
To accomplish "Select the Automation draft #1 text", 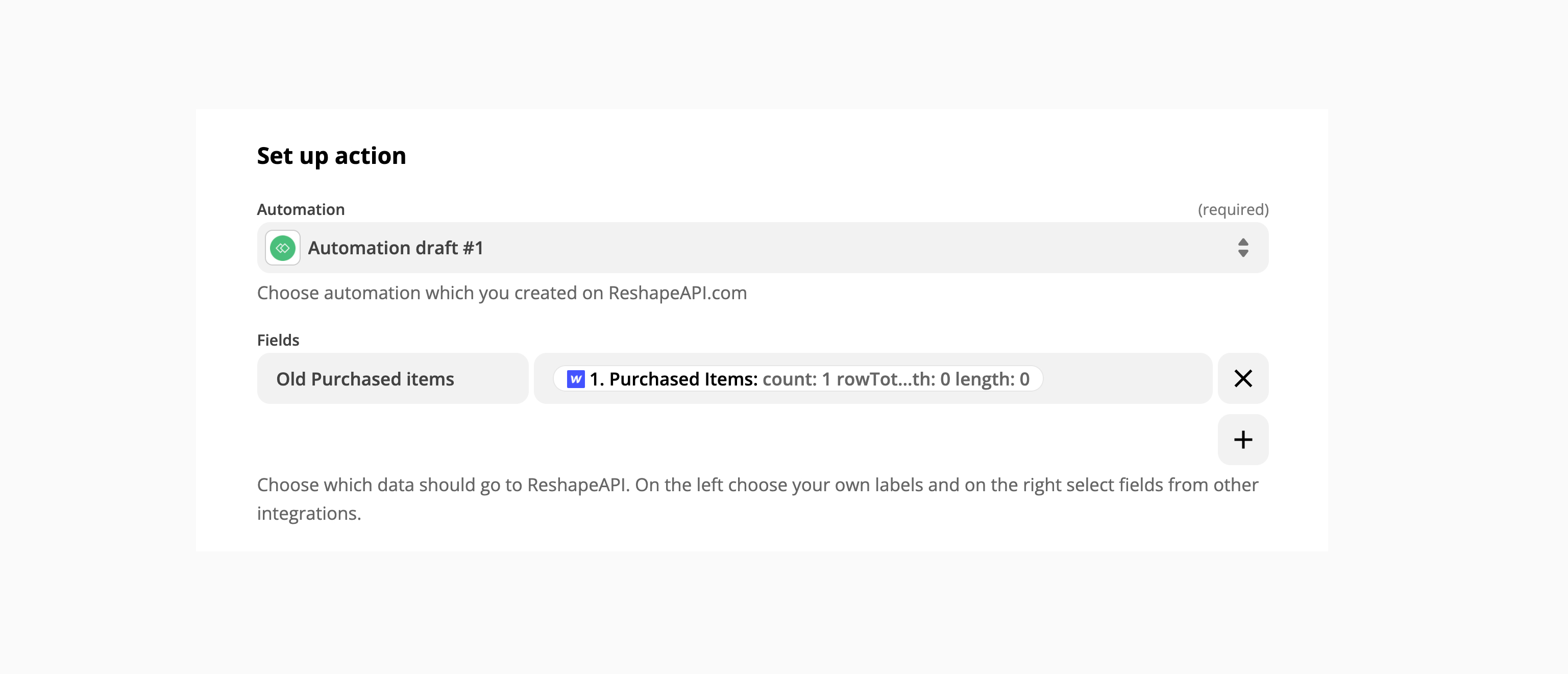I will [x=396, y=248].
